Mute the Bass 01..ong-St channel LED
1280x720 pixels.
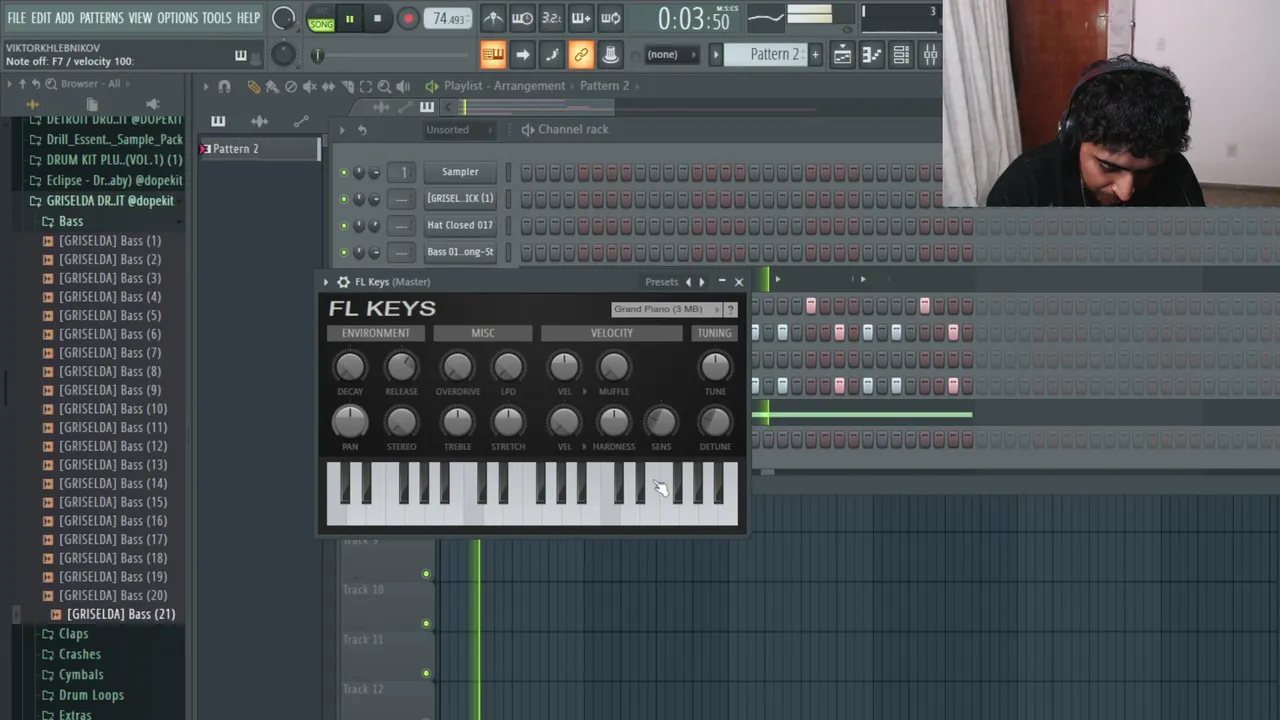click(344, 252)
